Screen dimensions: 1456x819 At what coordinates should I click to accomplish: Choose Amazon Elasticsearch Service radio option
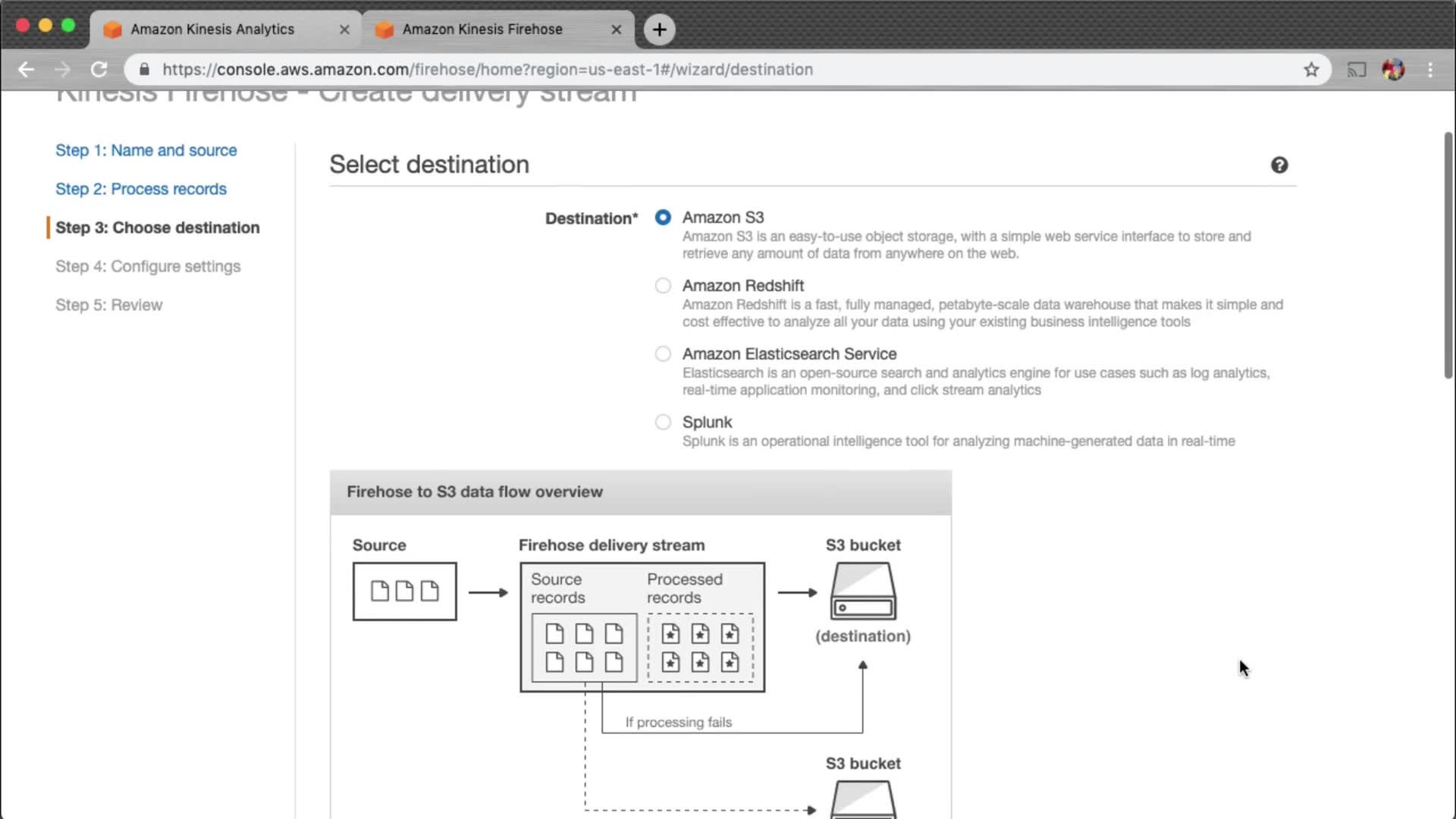tap(663, 354)
